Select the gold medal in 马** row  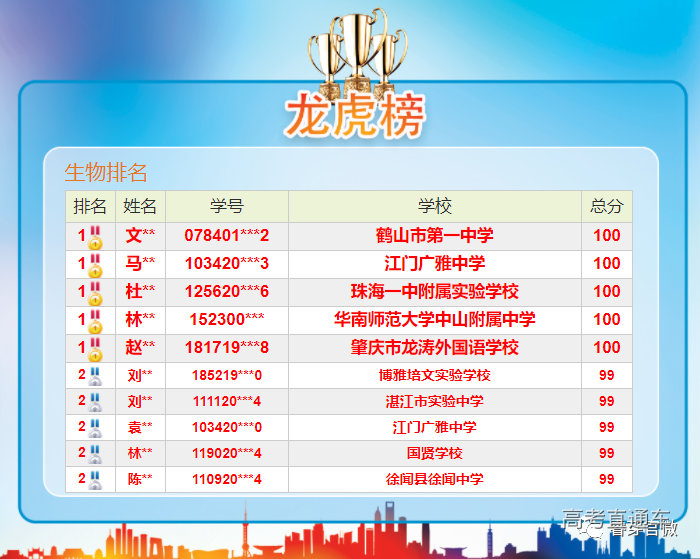[x=95, y=265]
